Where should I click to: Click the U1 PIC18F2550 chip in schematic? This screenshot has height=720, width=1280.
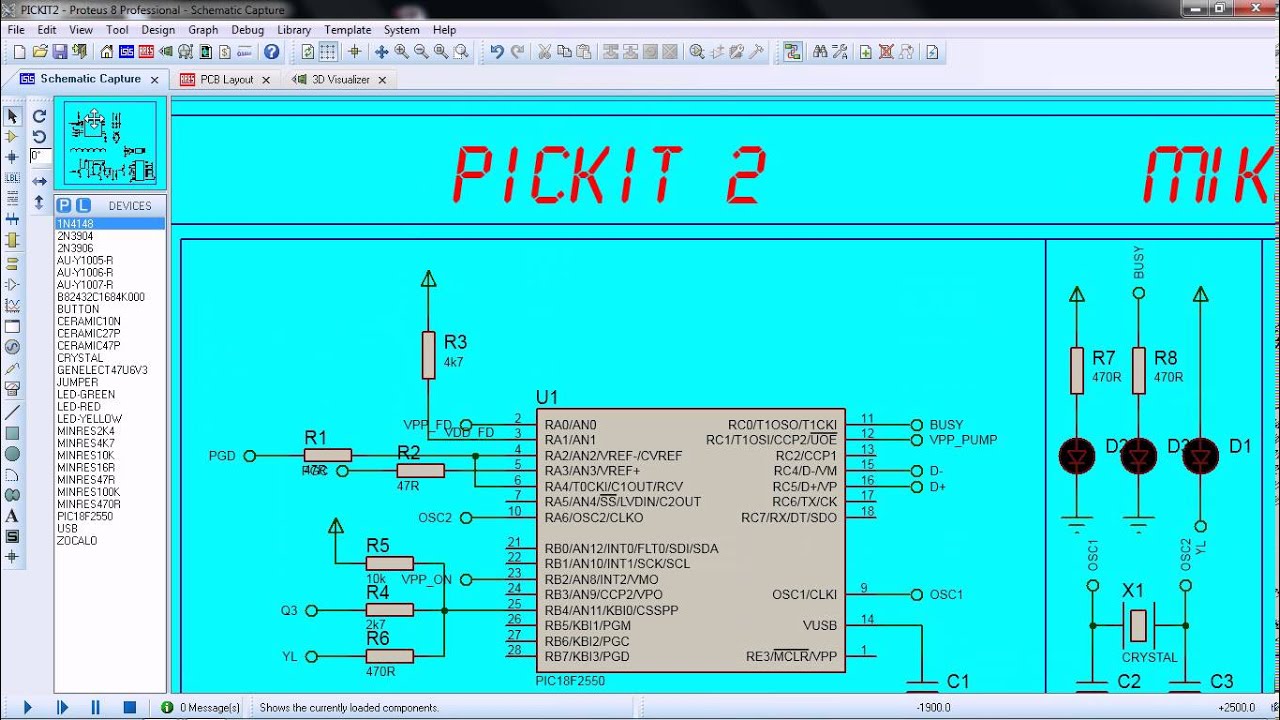coord(690,540)
